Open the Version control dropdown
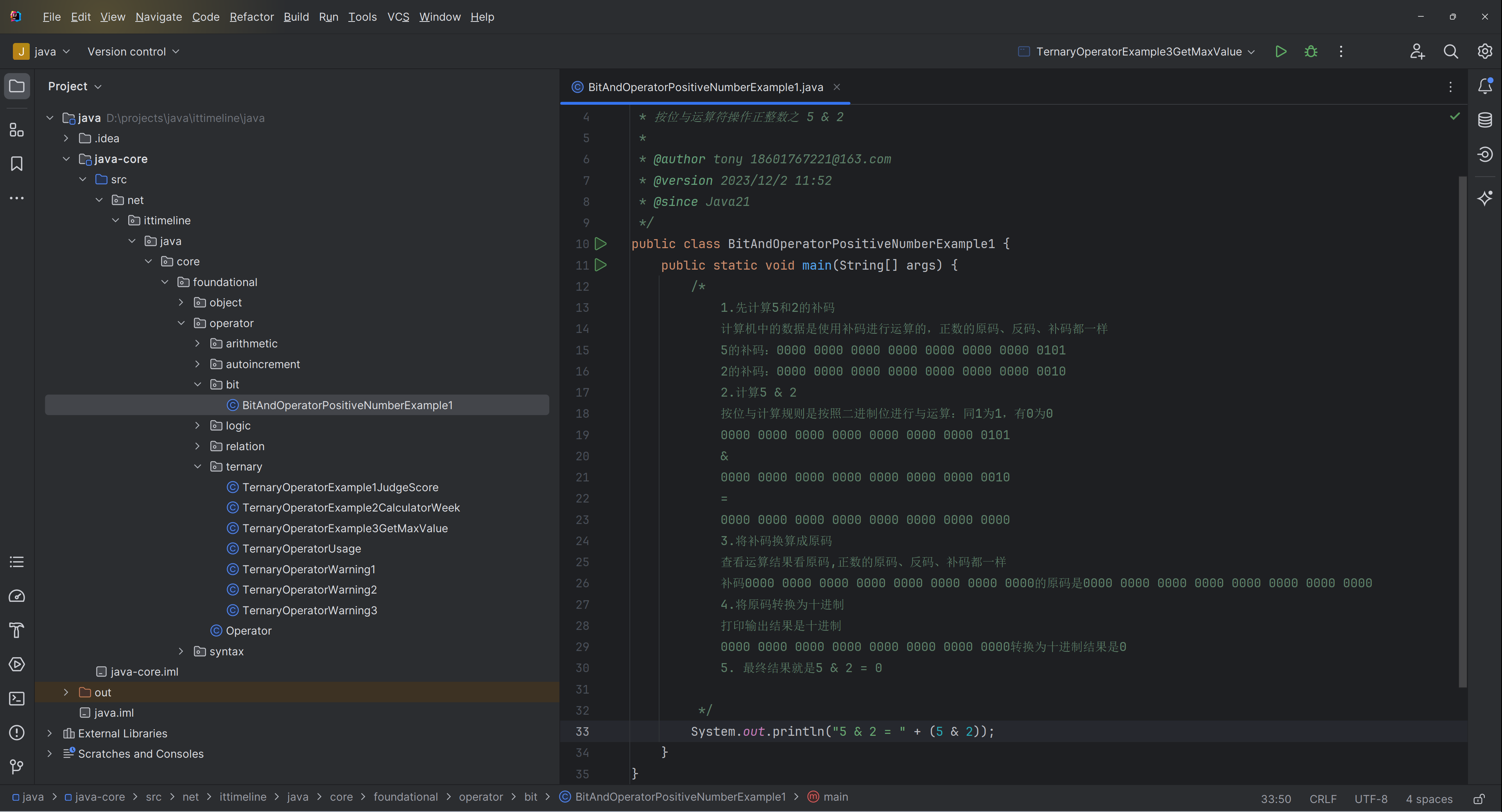 [x=134, y=51]
